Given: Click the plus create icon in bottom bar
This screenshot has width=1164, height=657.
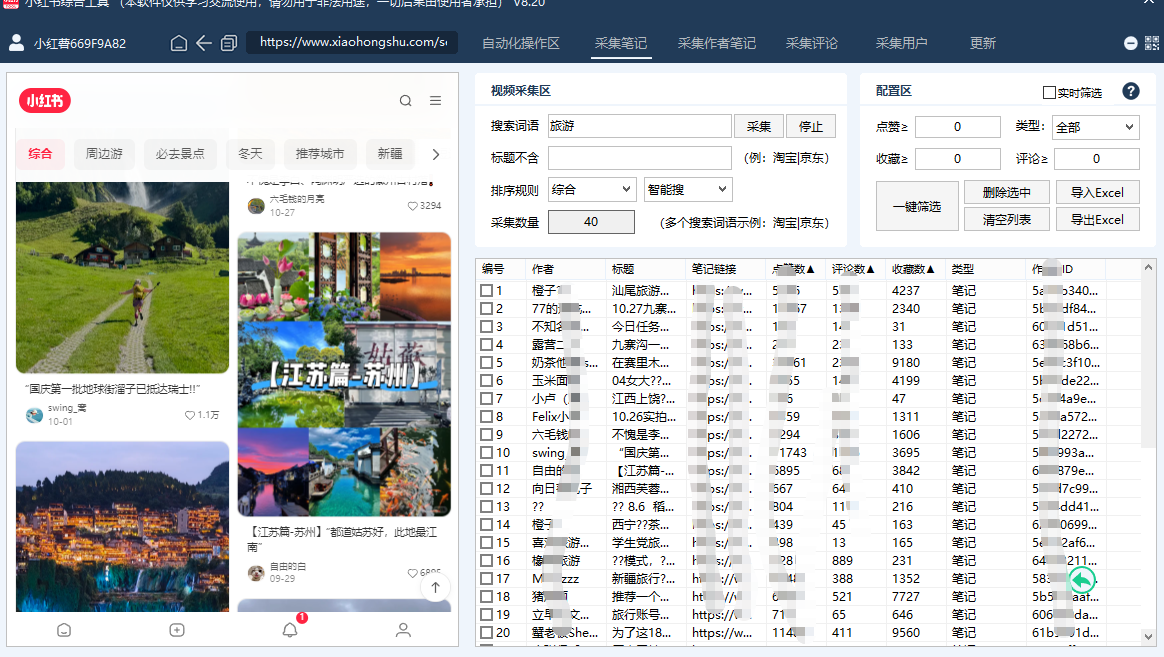Looking at the screenshot, I should 177,630.
